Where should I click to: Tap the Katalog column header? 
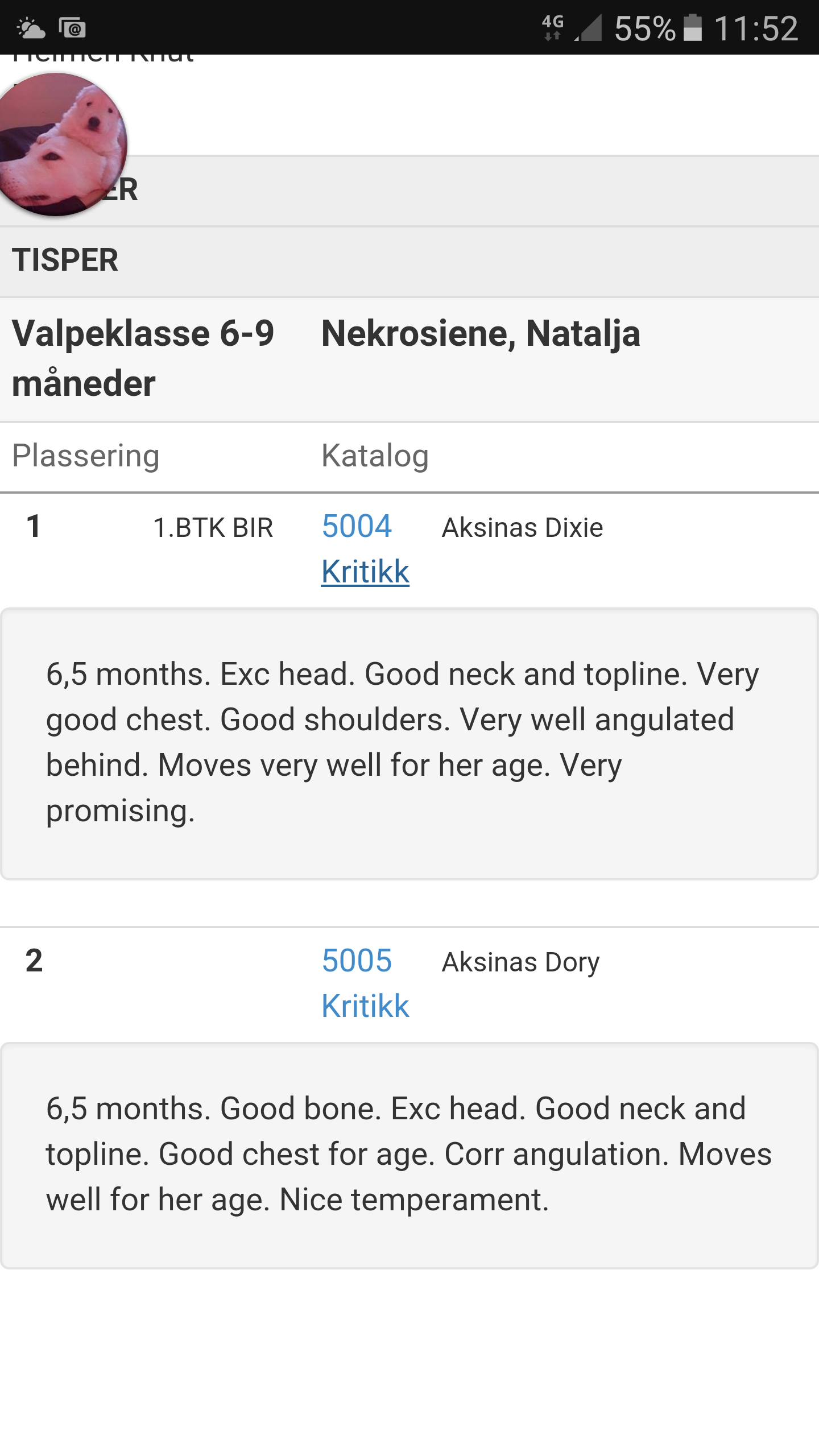375,456
